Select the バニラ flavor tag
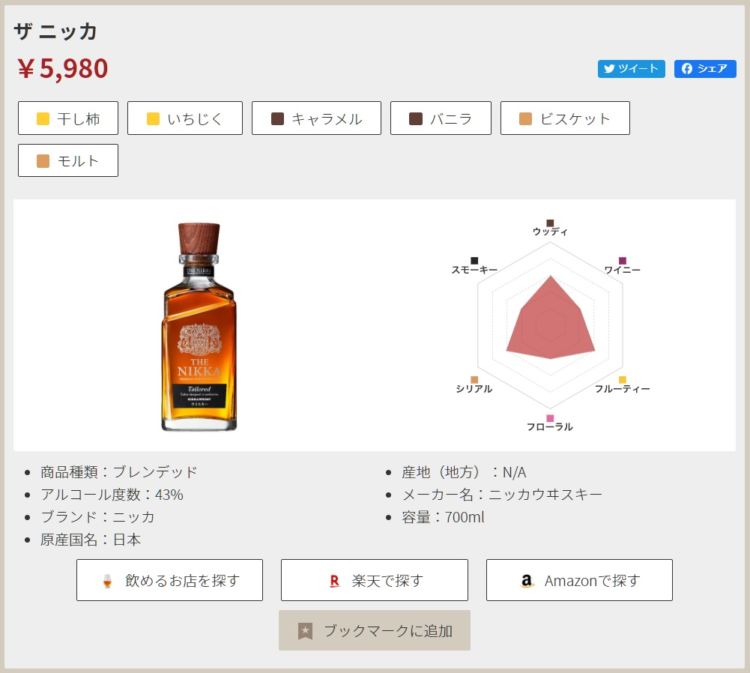 [x=441, y=118]
